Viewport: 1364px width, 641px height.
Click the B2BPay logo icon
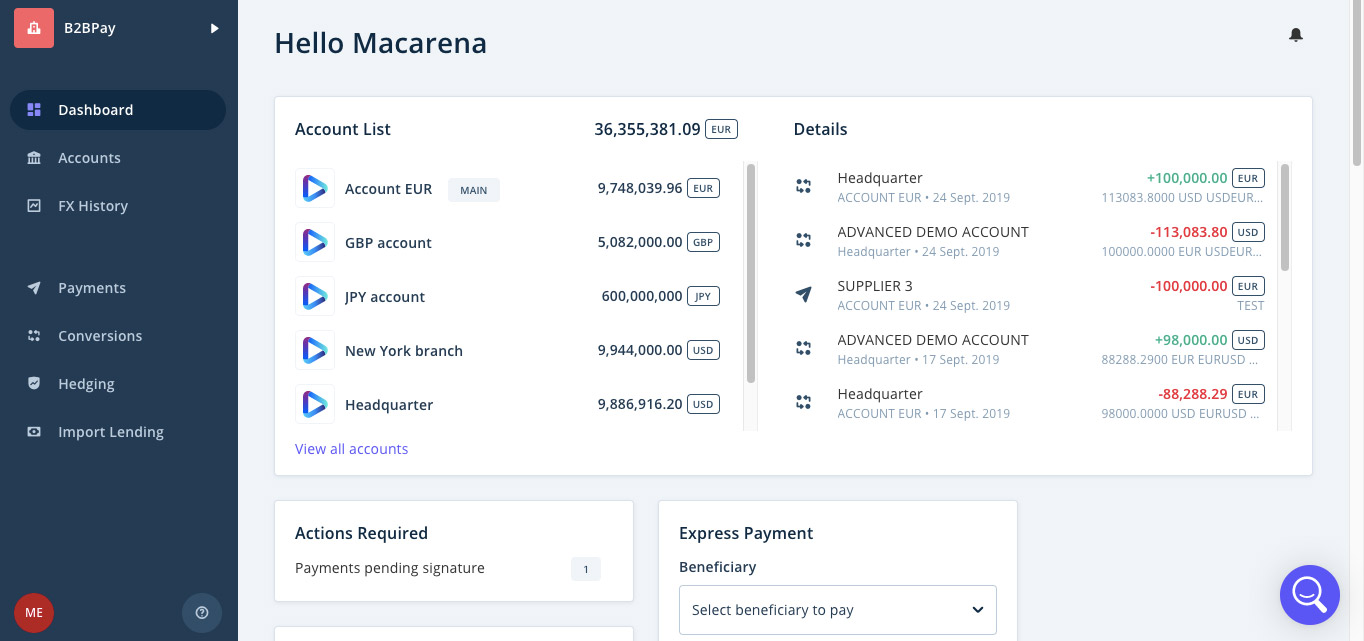[x=34, y=28]
